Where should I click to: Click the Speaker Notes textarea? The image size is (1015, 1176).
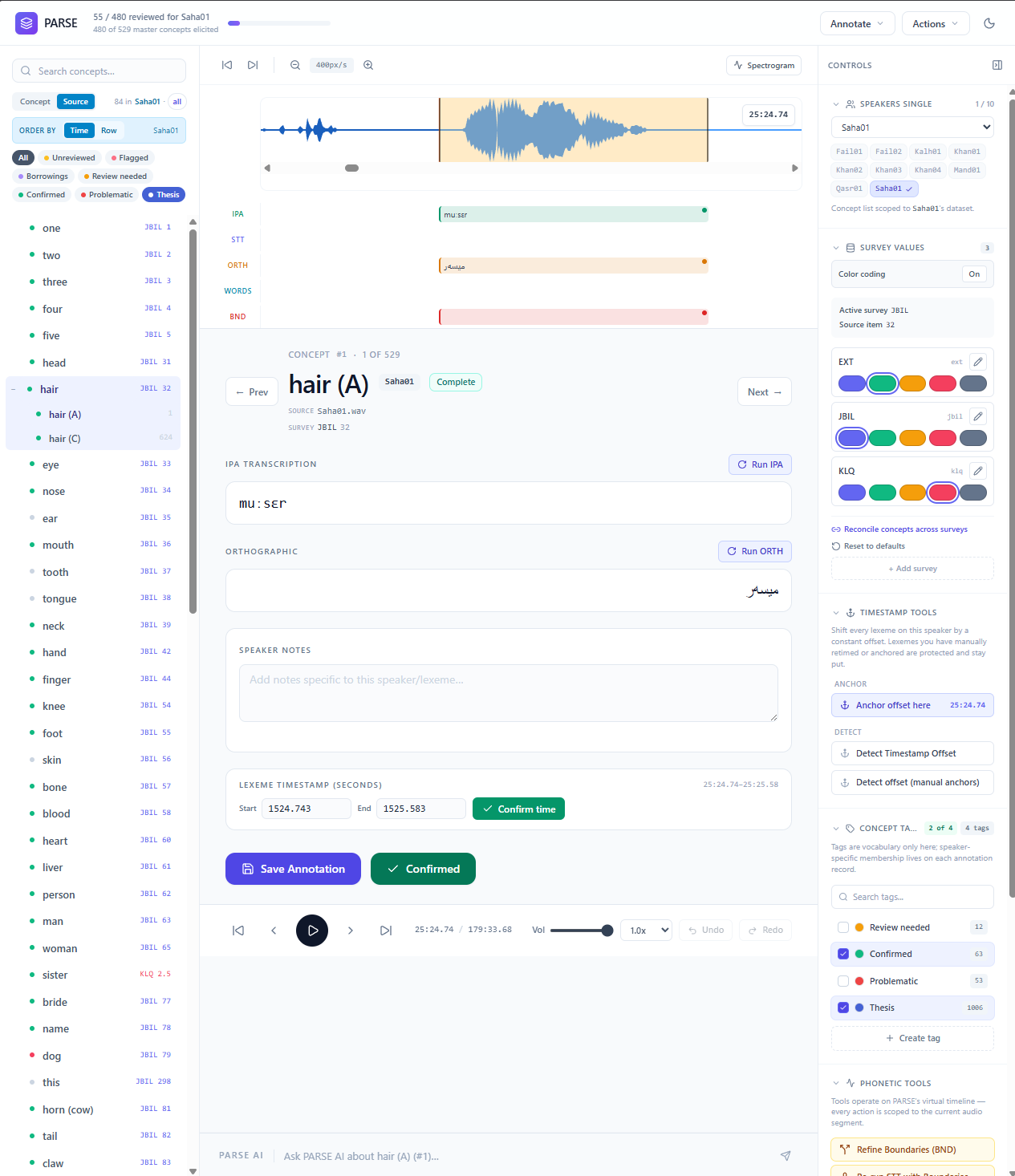coord(509,693)
